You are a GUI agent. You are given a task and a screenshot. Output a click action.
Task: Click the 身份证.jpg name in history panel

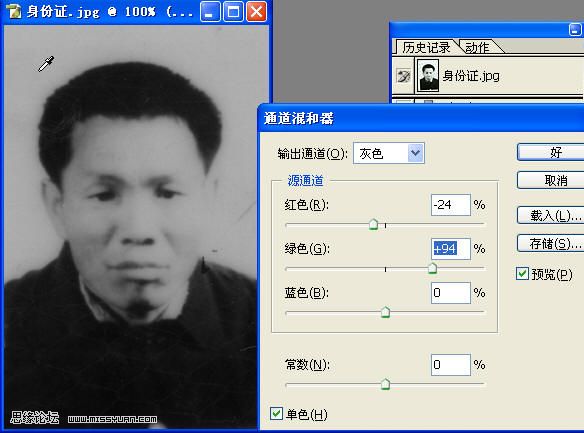(x=471, y=76)
